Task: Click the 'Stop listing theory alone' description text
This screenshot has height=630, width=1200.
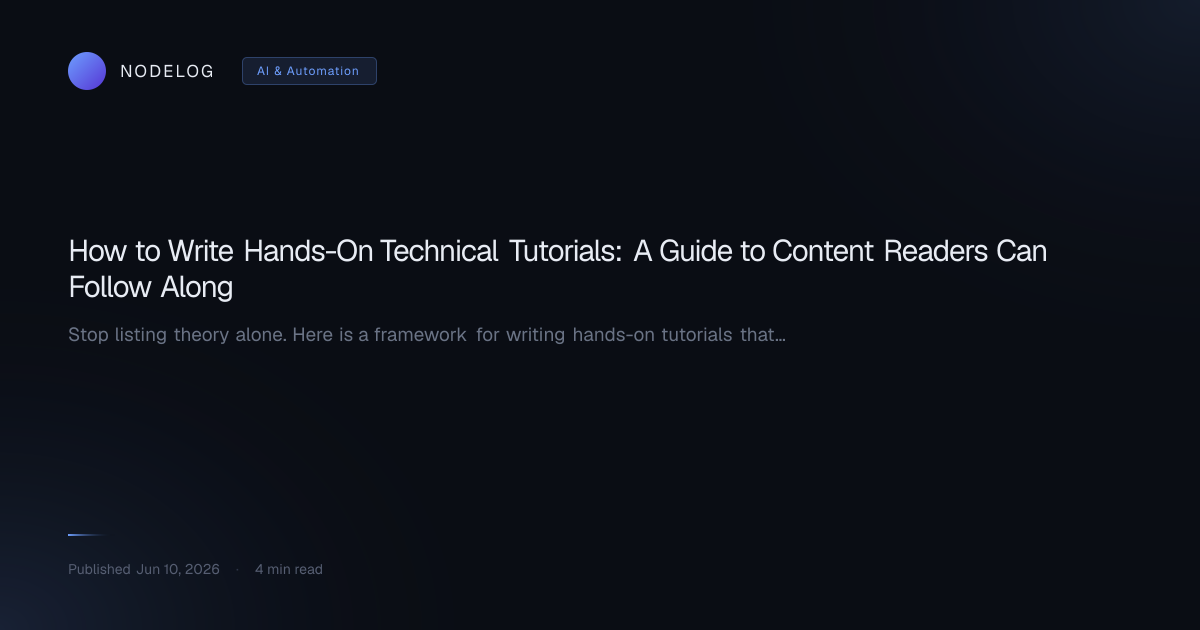Action: click(x=427, y=334)
